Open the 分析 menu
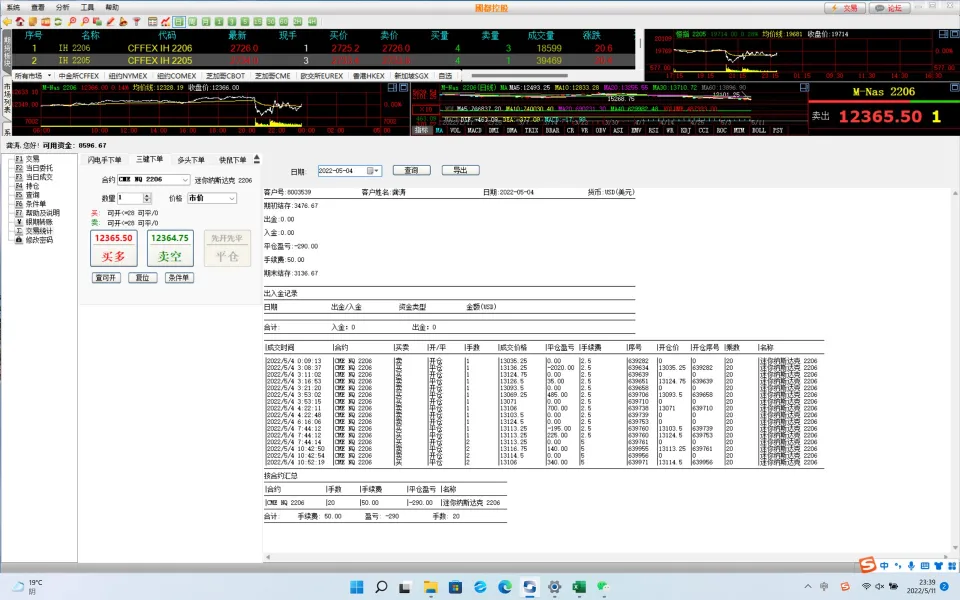960x600 pixels. point(63,6)
